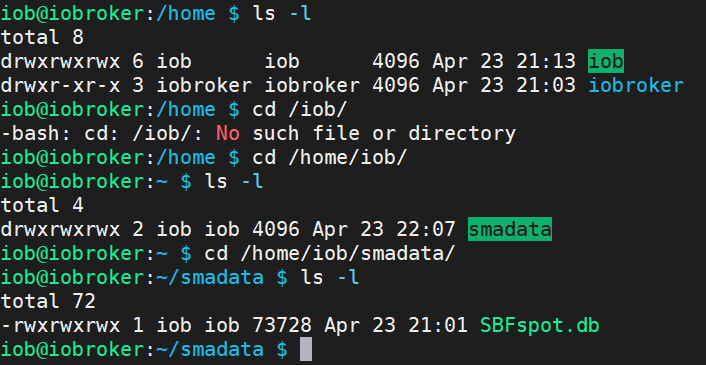Click the timestamp 21:13 on iob row

[546, 61]
